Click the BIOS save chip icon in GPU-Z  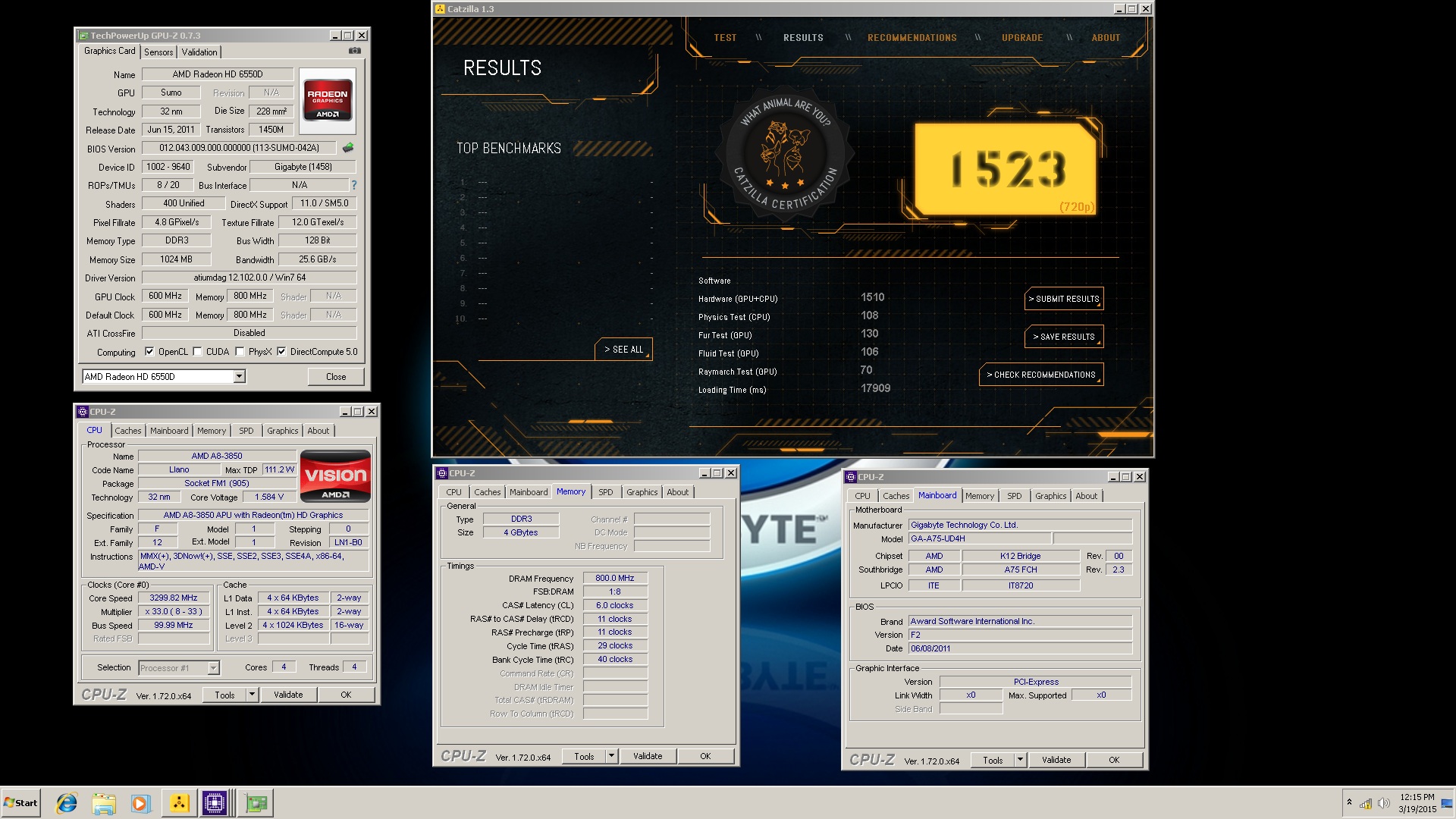coord(348,148)
